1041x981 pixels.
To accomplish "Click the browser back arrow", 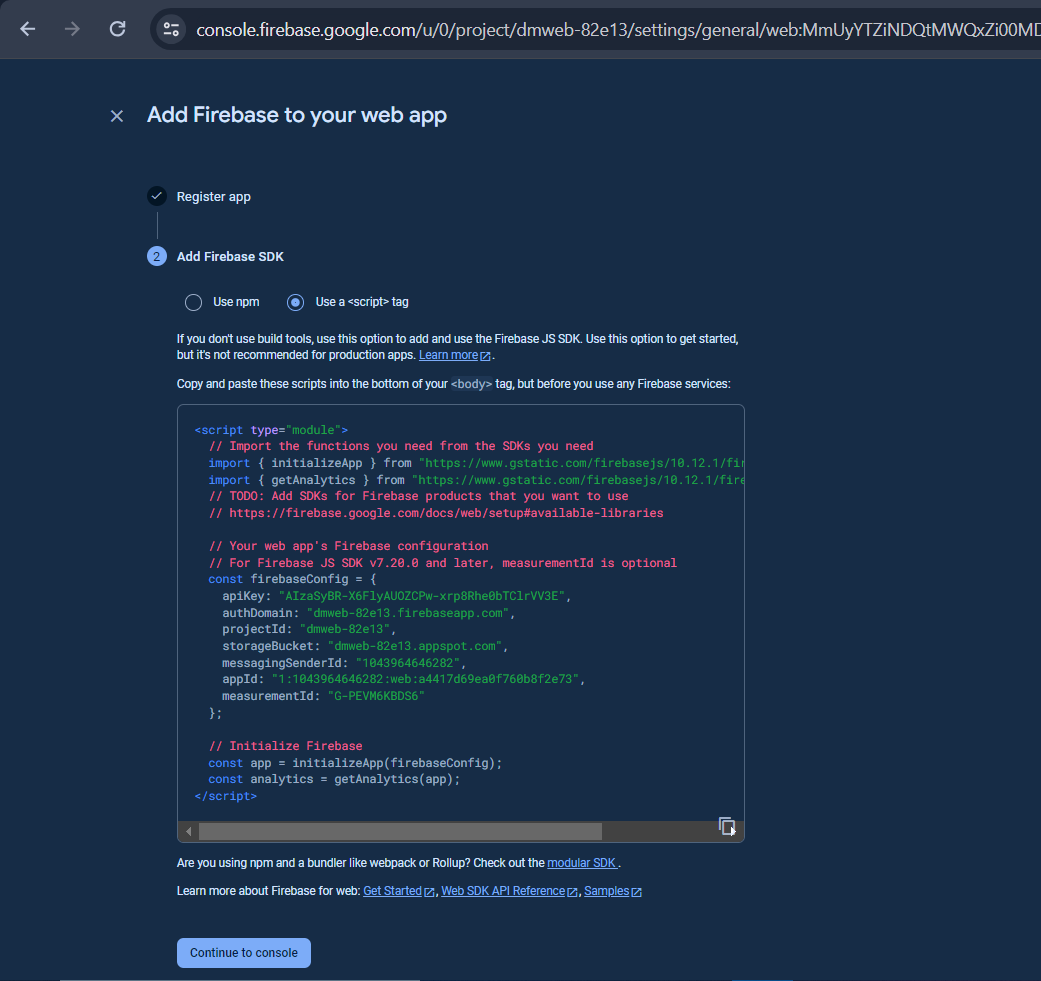I will coord(28,29).
